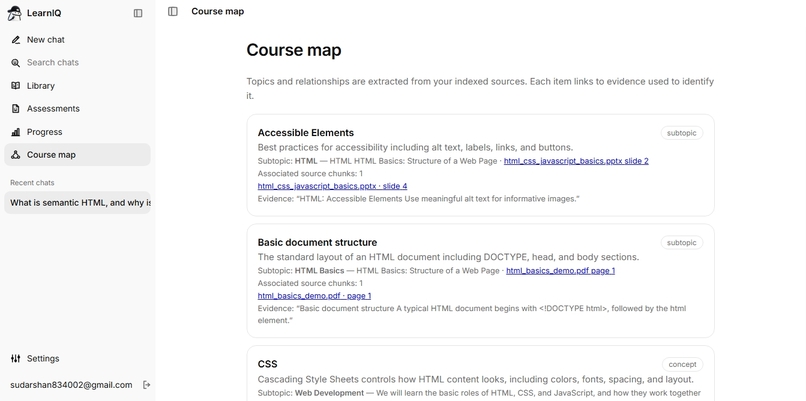The height and width of the screenshot is (401, 806).
Task: Start a New chat
Action: click(x=77, y=40)
